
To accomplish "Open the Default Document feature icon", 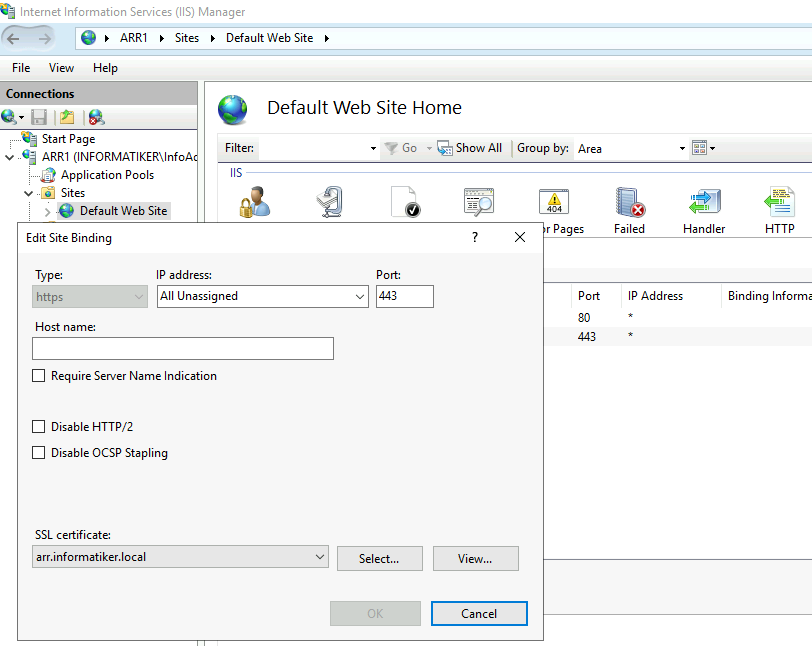I will (x=405, y=202).
